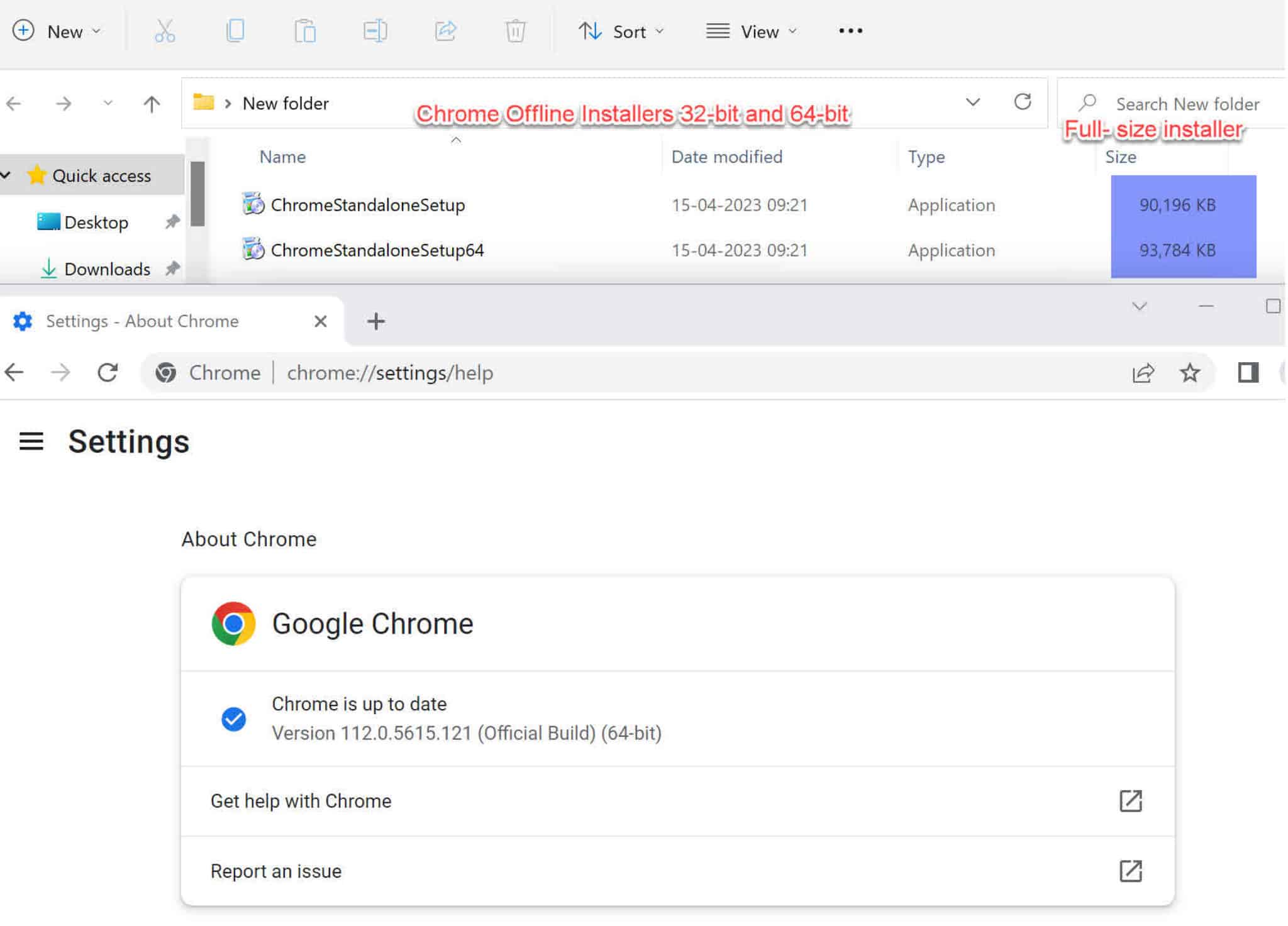Select the ChromeStandaloneSetup64 file
This screenshot has width=1288, height=926.
(x=377, y=250)
